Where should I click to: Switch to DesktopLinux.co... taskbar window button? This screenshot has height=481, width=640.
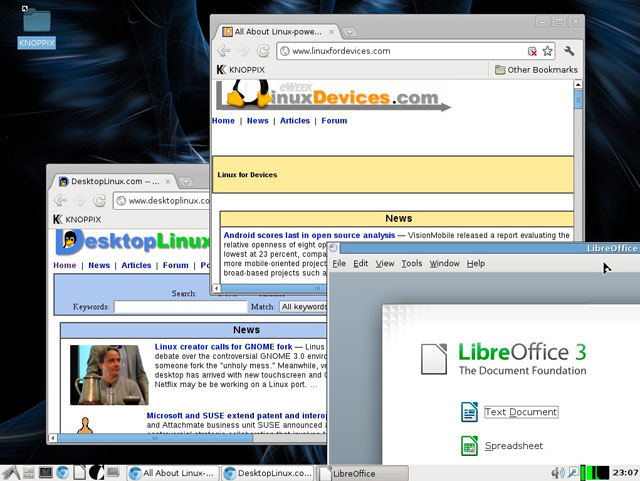(x=268, y=473)
